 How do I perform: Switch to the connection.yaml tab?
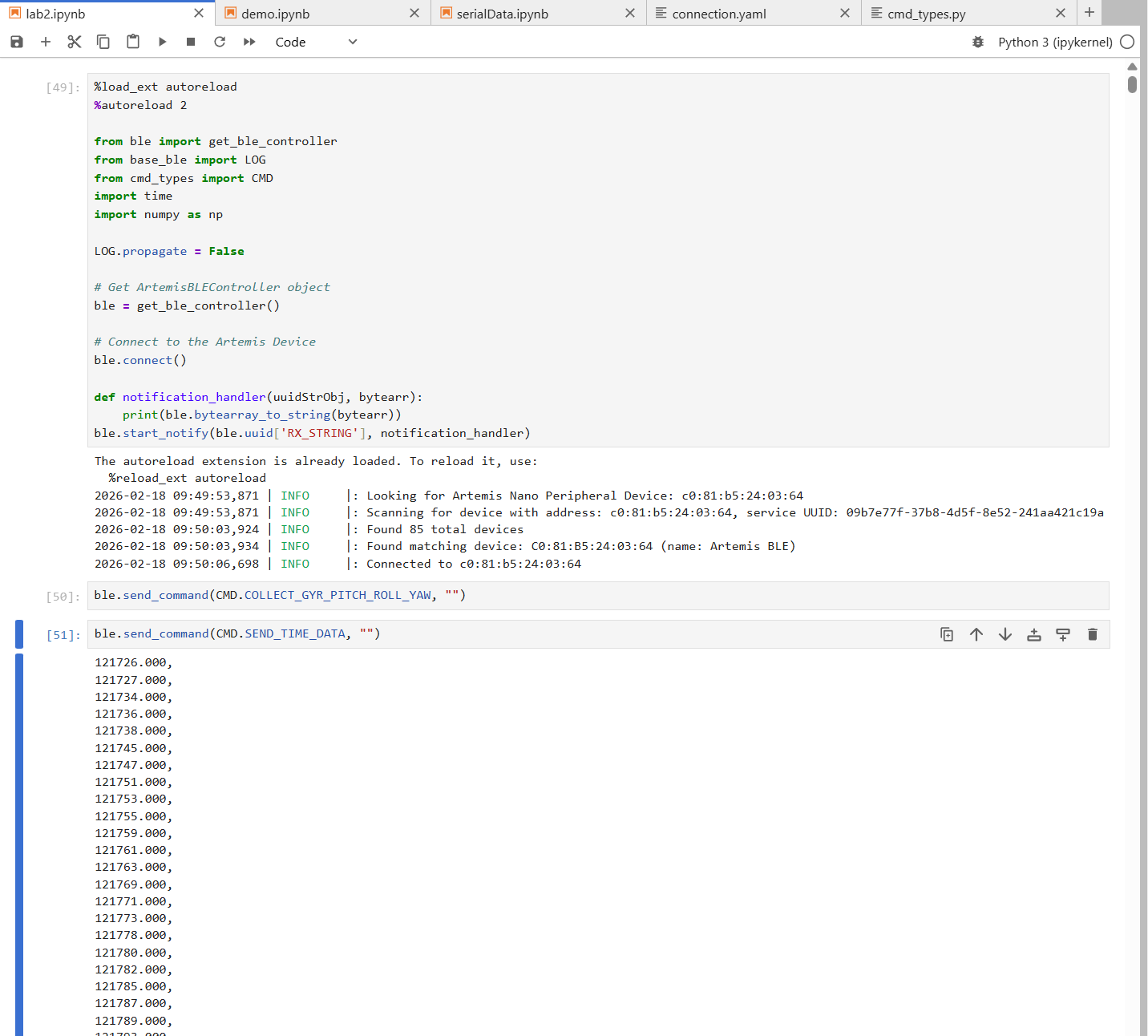click(719, 14)
